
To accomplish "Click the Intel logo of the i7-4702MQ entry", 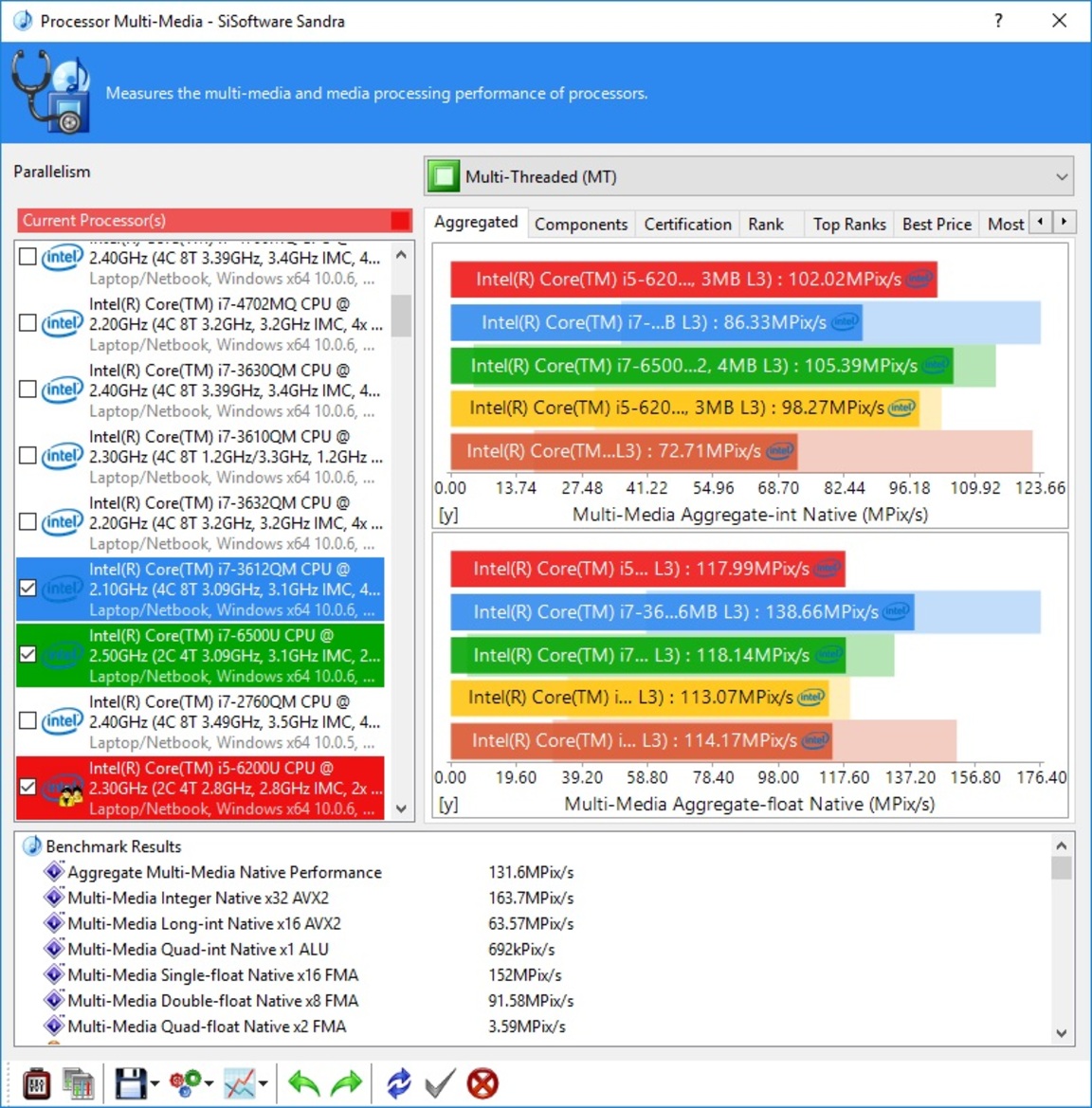I will [x=63, y=323].
